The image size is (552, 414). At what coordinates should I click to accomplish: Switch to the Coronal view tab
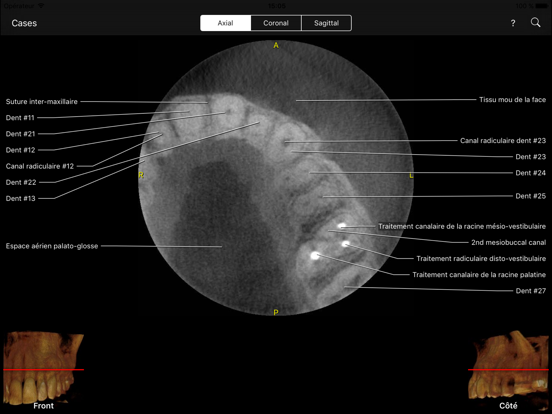click(276, 23)
